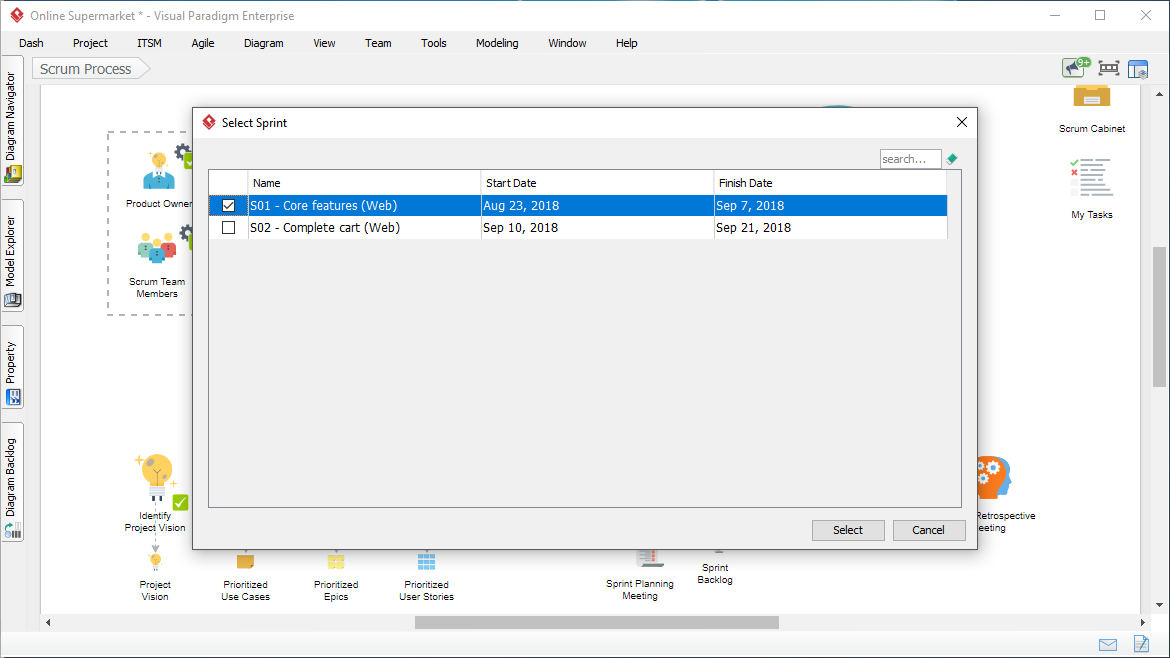
Task: Click the scroll right arrow
Action: [1142, 622]
